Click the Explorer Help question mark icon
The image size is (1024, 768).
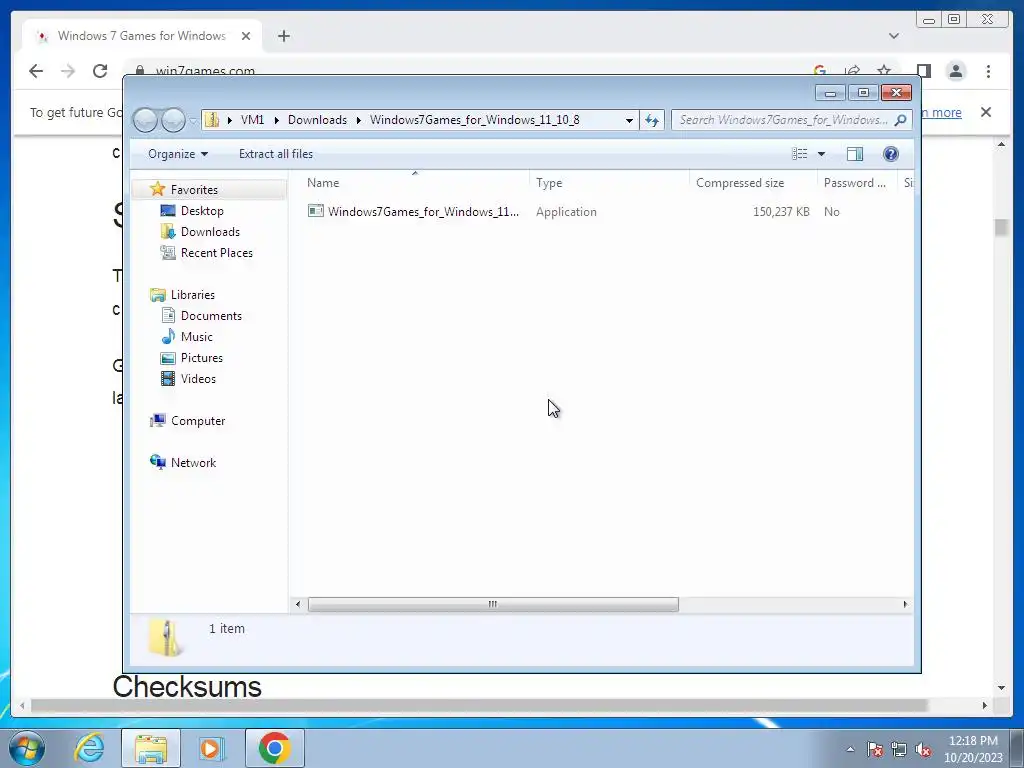[x=891, y=154]
